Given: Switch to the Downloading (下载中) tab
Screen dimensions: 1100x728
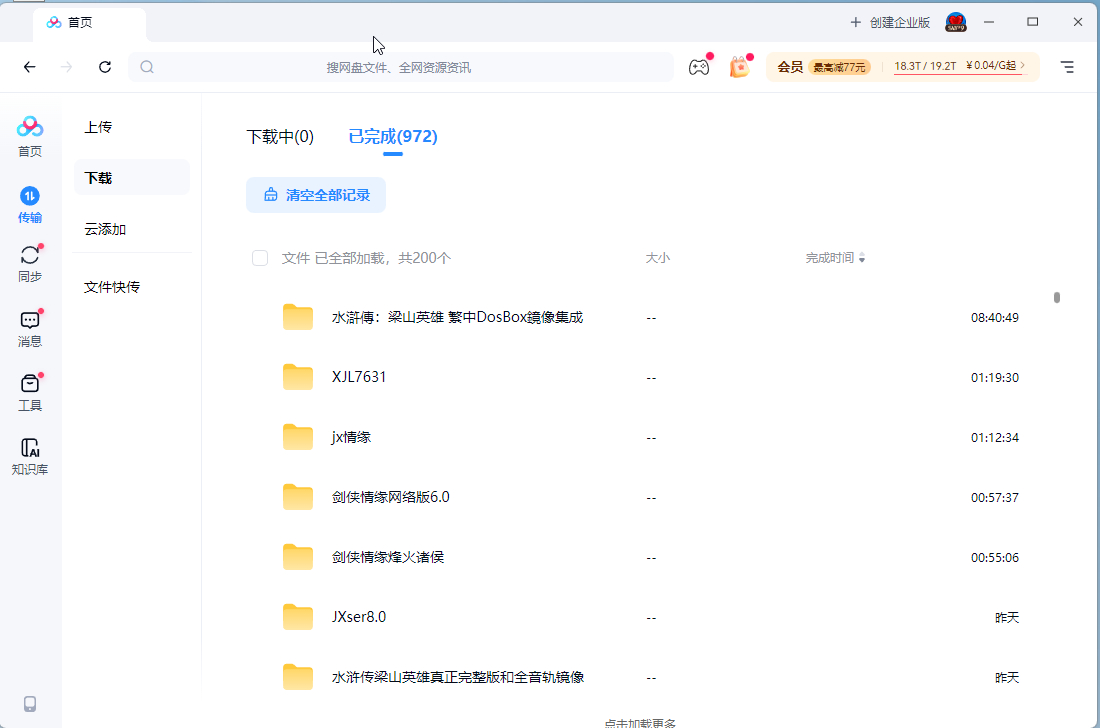Looking at the screenshot, I should (280, 137).
